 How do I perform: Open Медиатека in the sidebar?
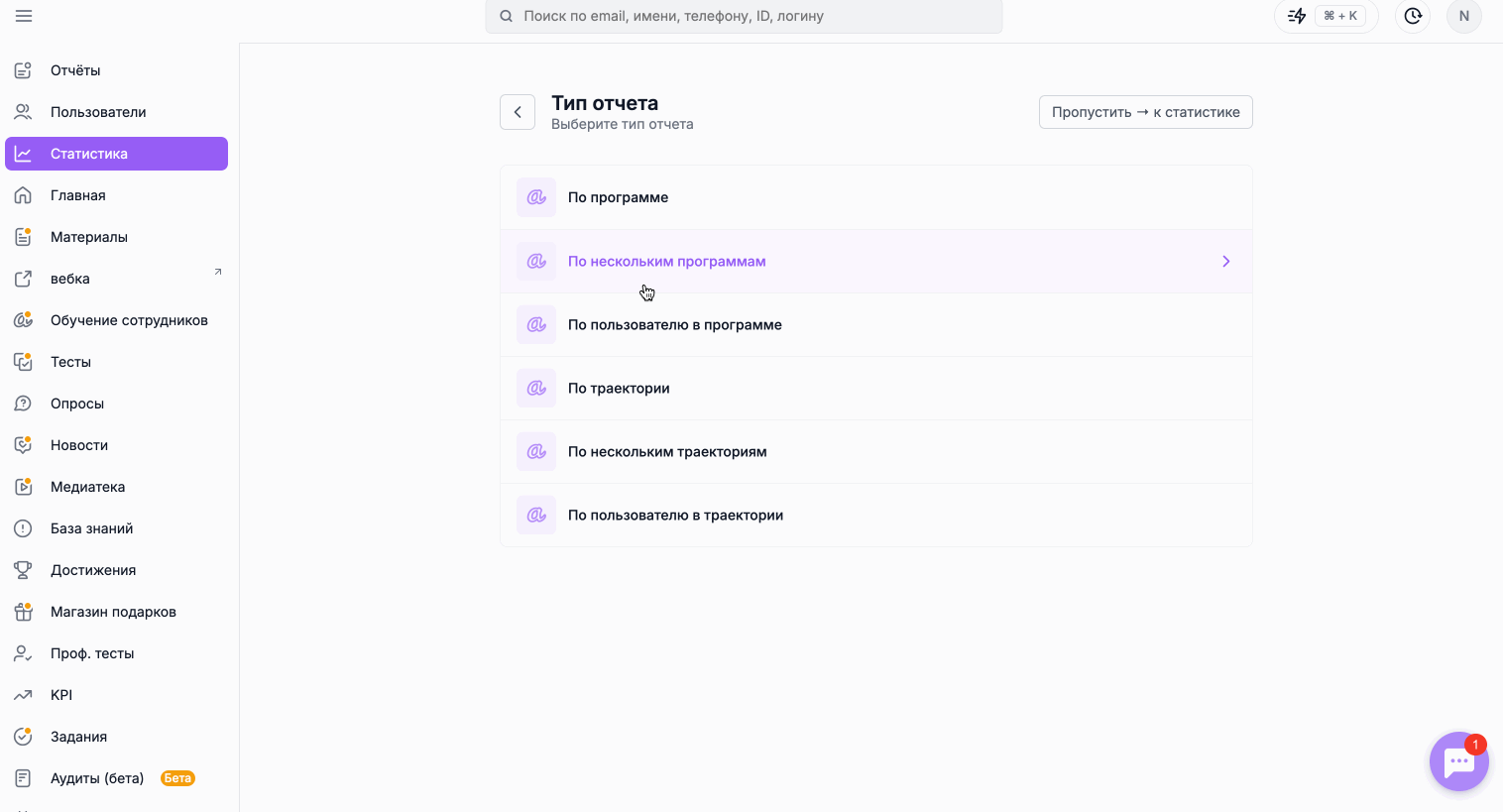click(116, 487)
